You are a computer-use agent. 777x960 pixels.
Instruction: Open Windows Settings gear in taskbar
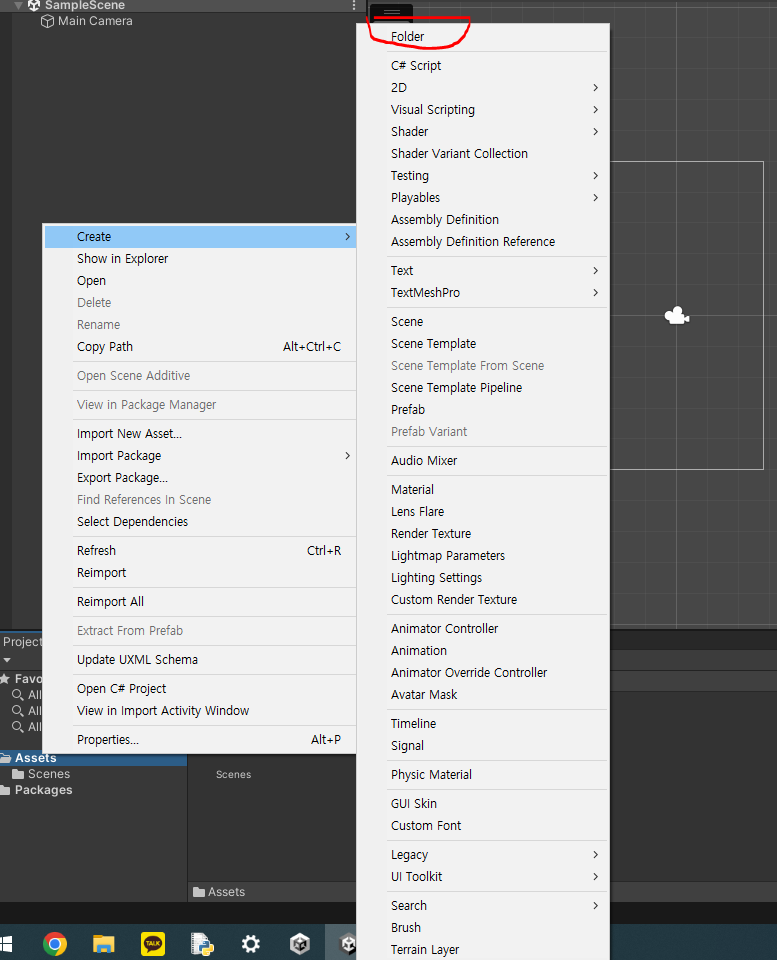click(x=251, y=943)
